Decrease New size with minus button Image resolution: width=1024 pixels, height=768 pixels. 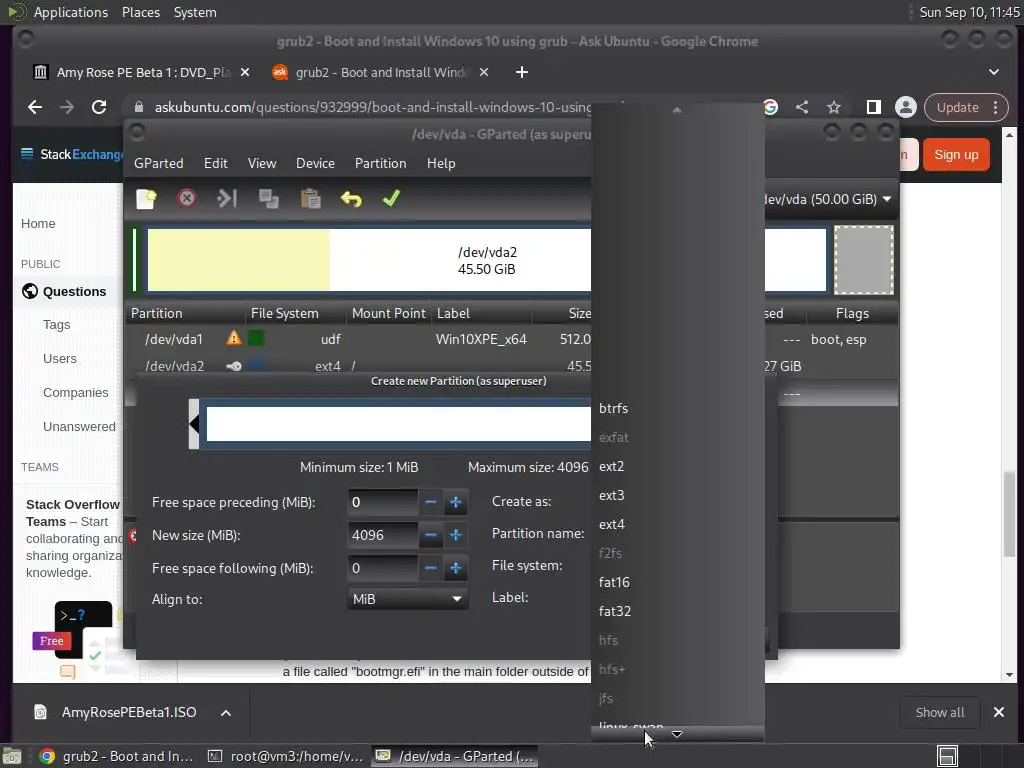(430, 536)
